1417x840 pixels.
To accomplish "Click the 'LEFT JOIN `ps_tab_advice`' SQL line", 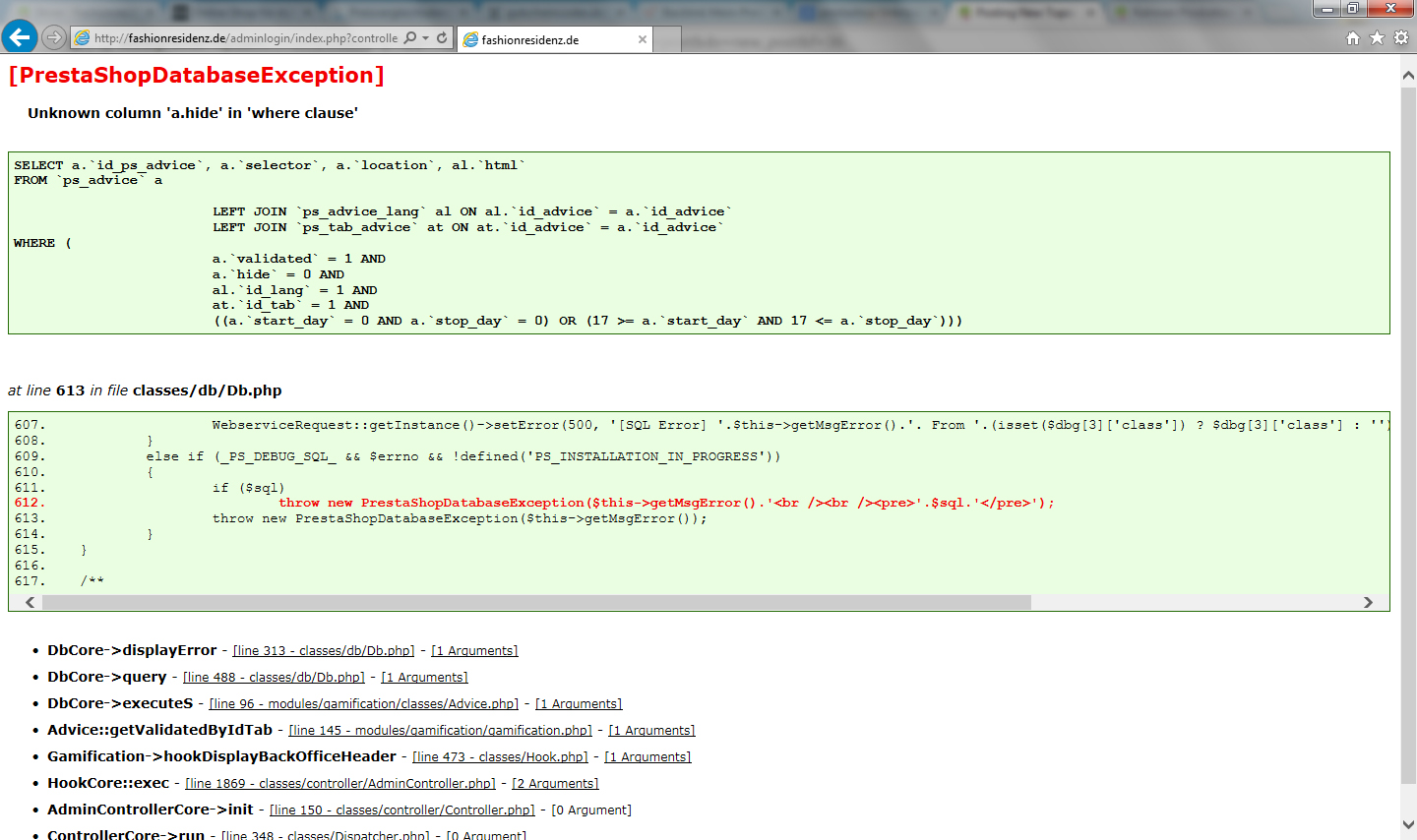I will point(468,227).
